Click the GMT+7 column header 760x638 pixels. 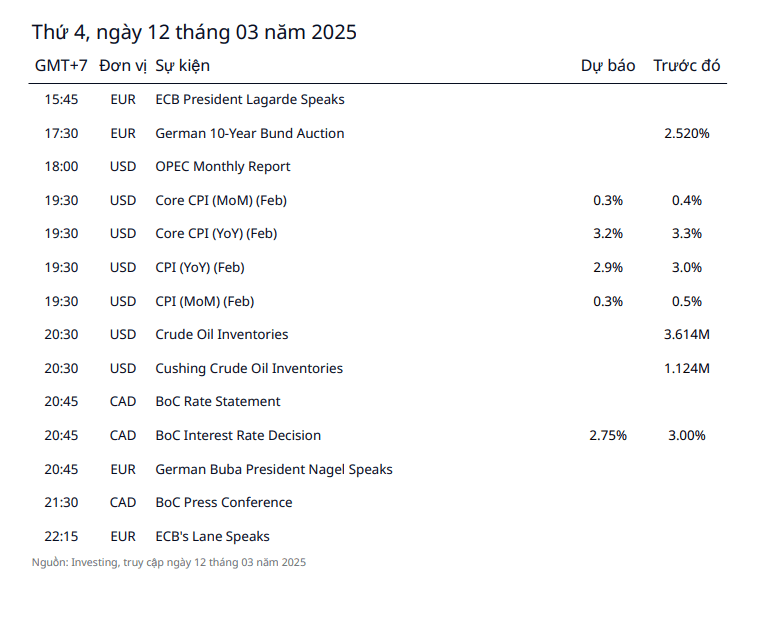pos(61,66)
